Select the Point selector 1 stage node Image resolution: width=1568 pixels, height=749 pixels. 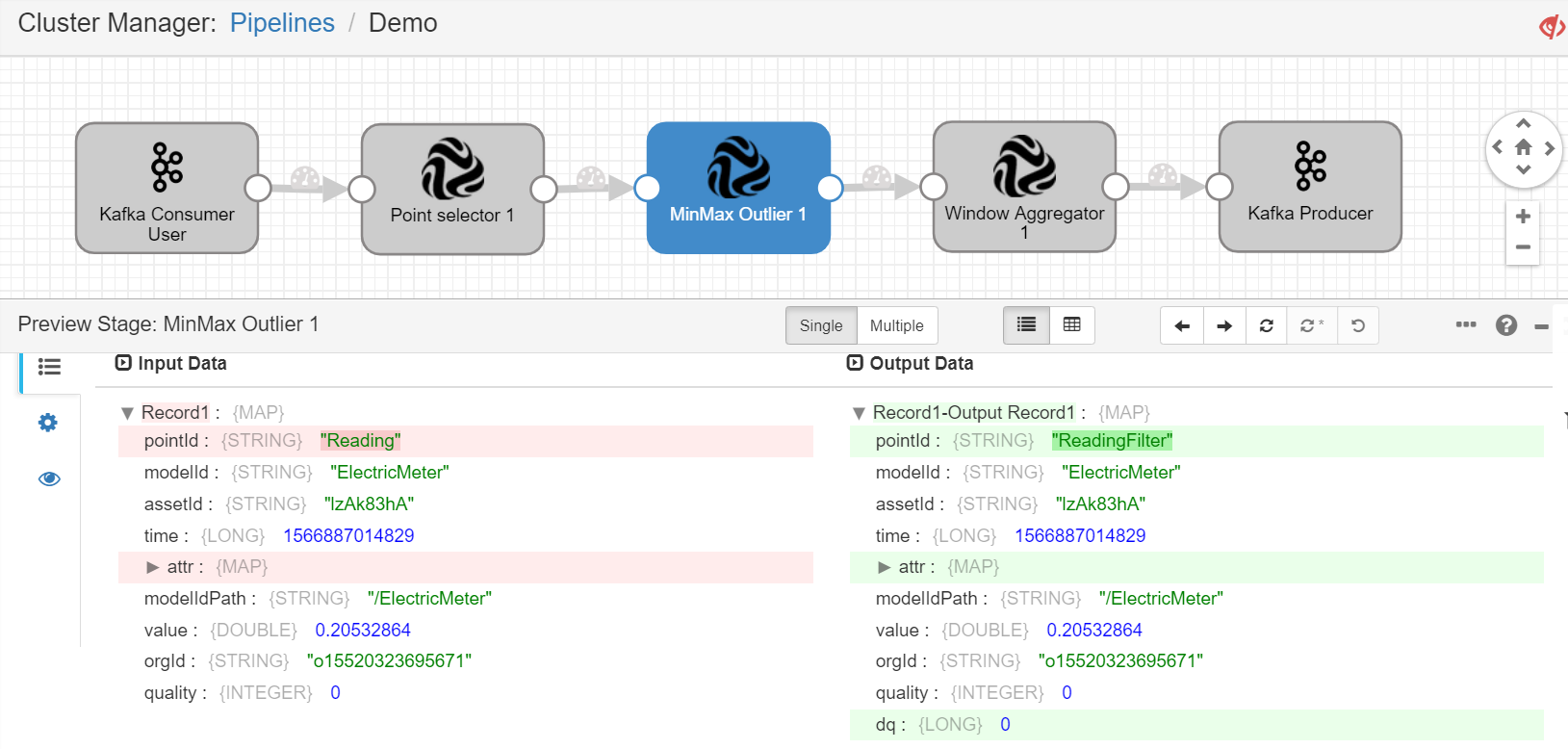point(452,189)
